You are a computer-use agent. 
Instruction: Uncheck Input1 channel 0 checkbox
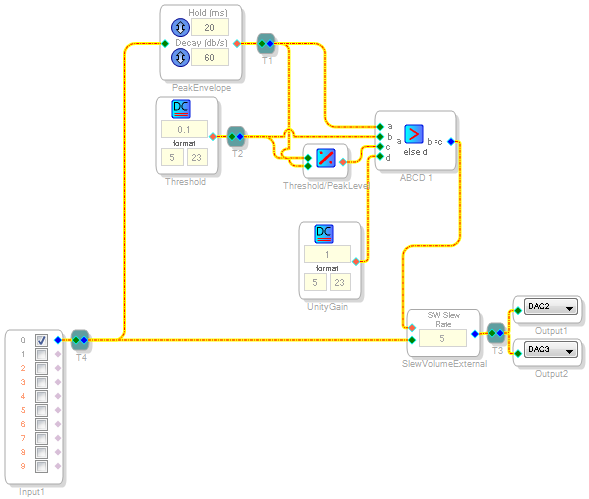(41, 340)
